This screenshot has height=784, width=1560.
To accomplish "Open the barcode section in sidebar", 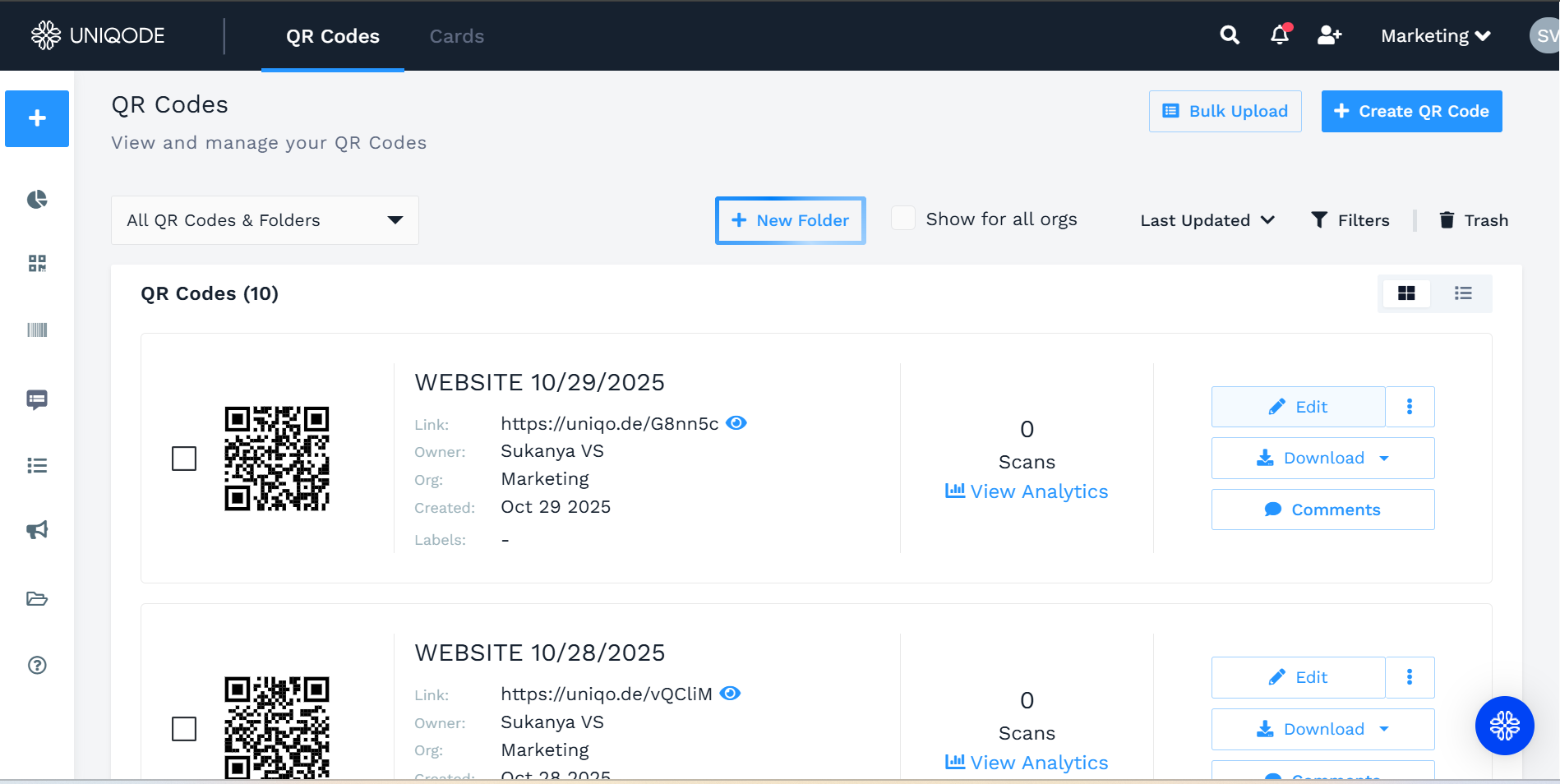I will click(37, 330).
